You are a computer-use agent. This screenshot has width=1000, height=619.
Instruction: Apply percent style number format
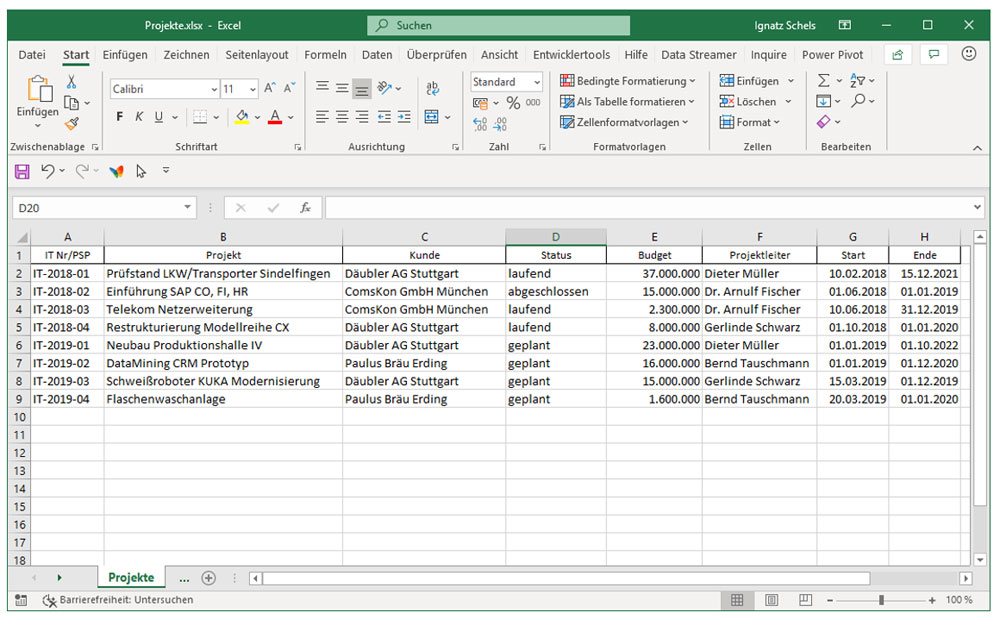513,103
